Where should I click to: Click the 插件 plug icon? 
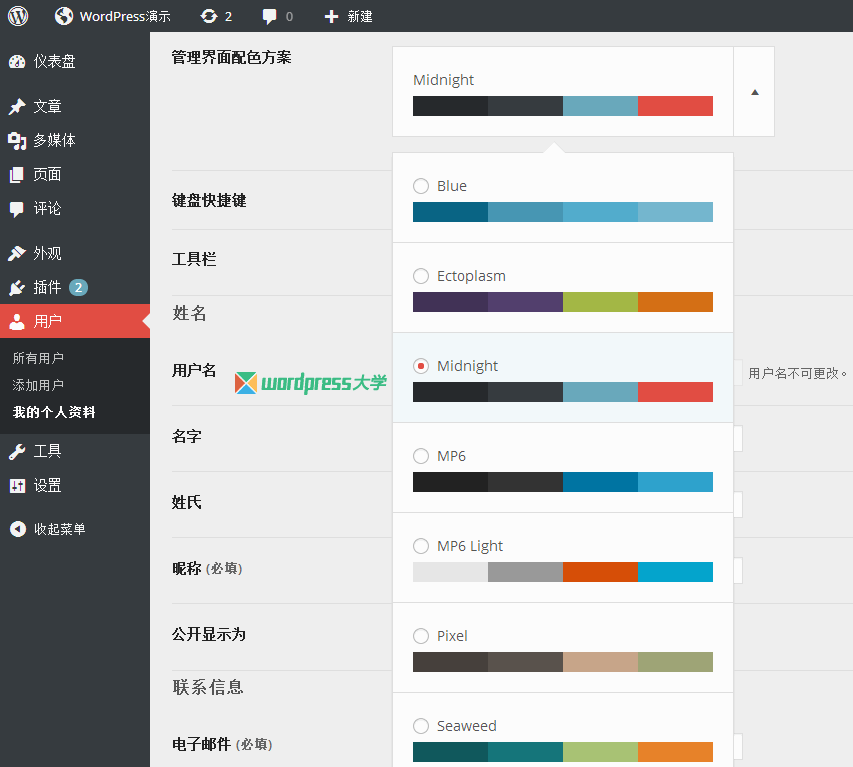point(17,287)
